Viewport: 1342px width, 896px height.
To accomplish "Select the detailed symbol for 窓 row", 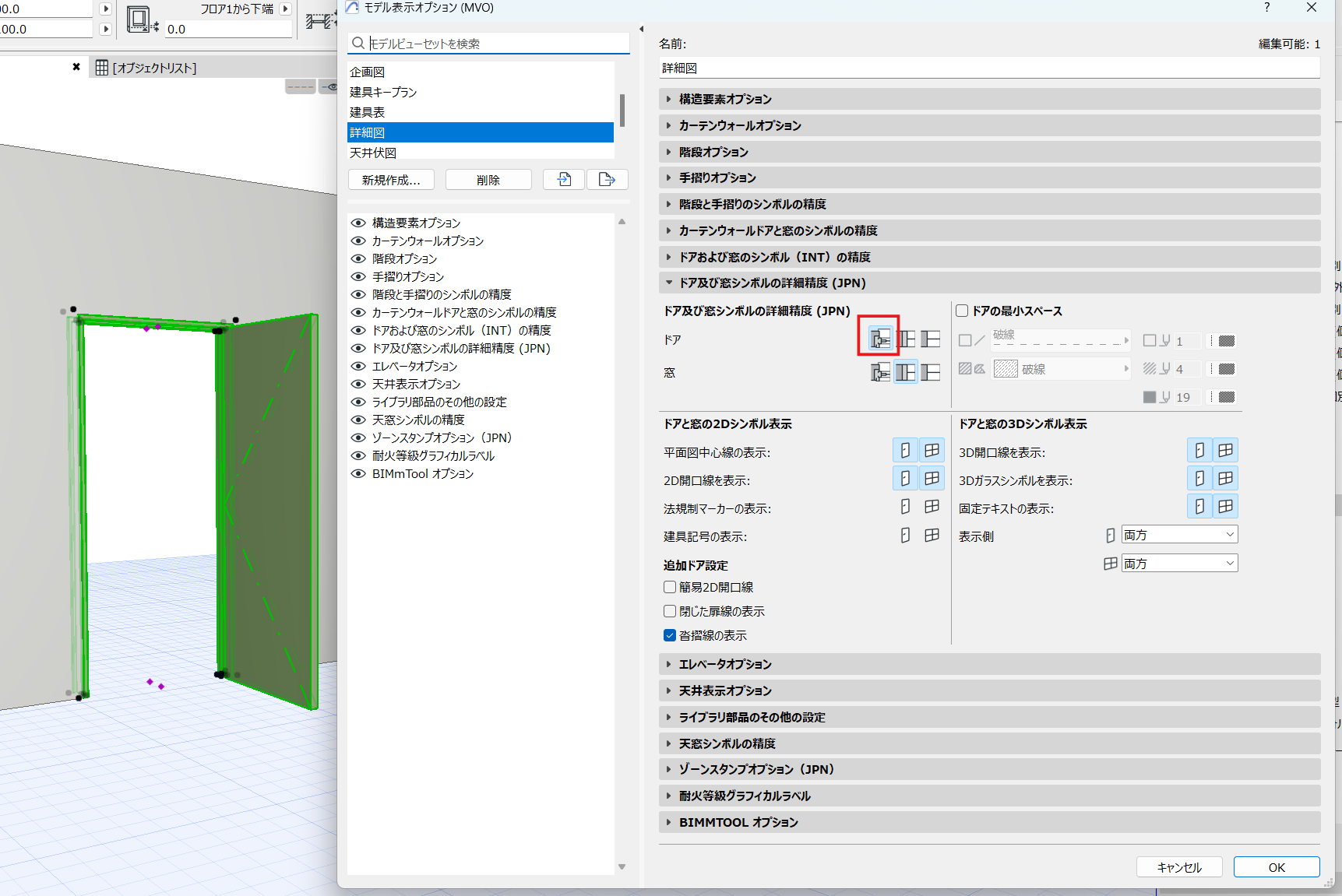I will click(x=879, y=372).
